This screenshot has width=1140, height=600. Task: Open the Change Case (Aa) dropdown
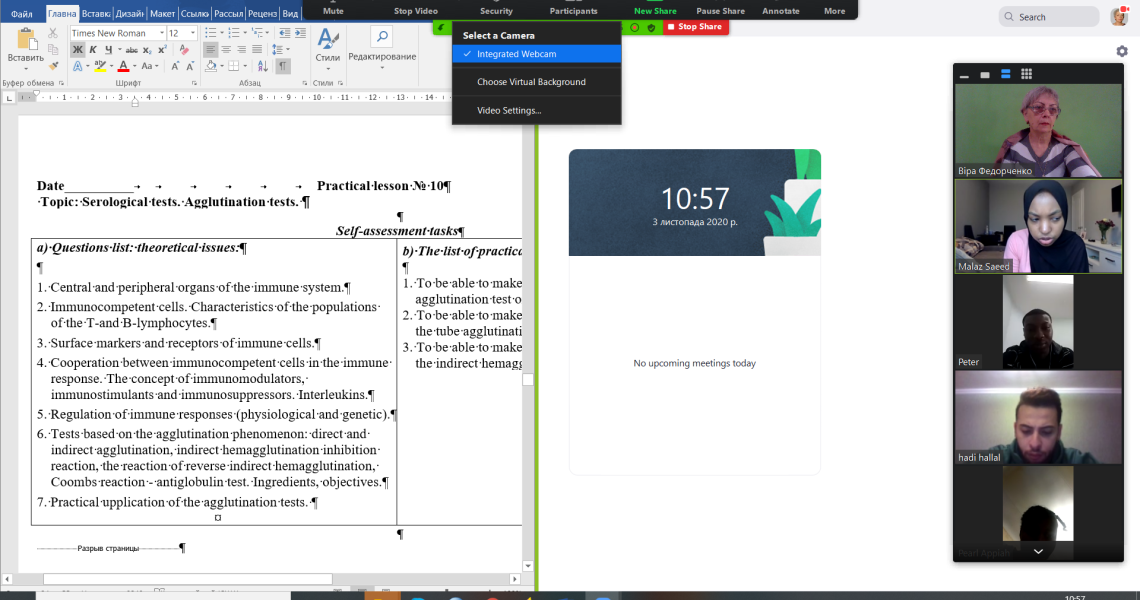[149, 66]
